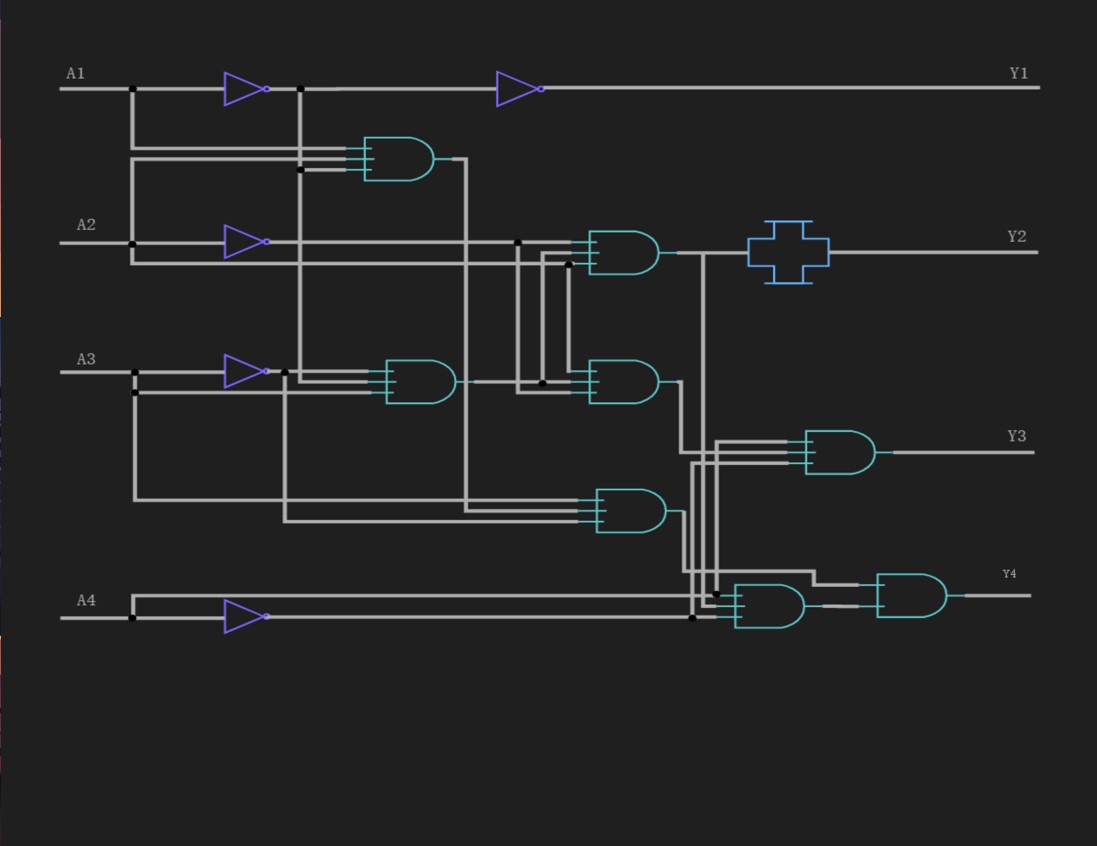Click the junction dot below the A1 label
The image size is (1097, 846).
pos(133,88)
